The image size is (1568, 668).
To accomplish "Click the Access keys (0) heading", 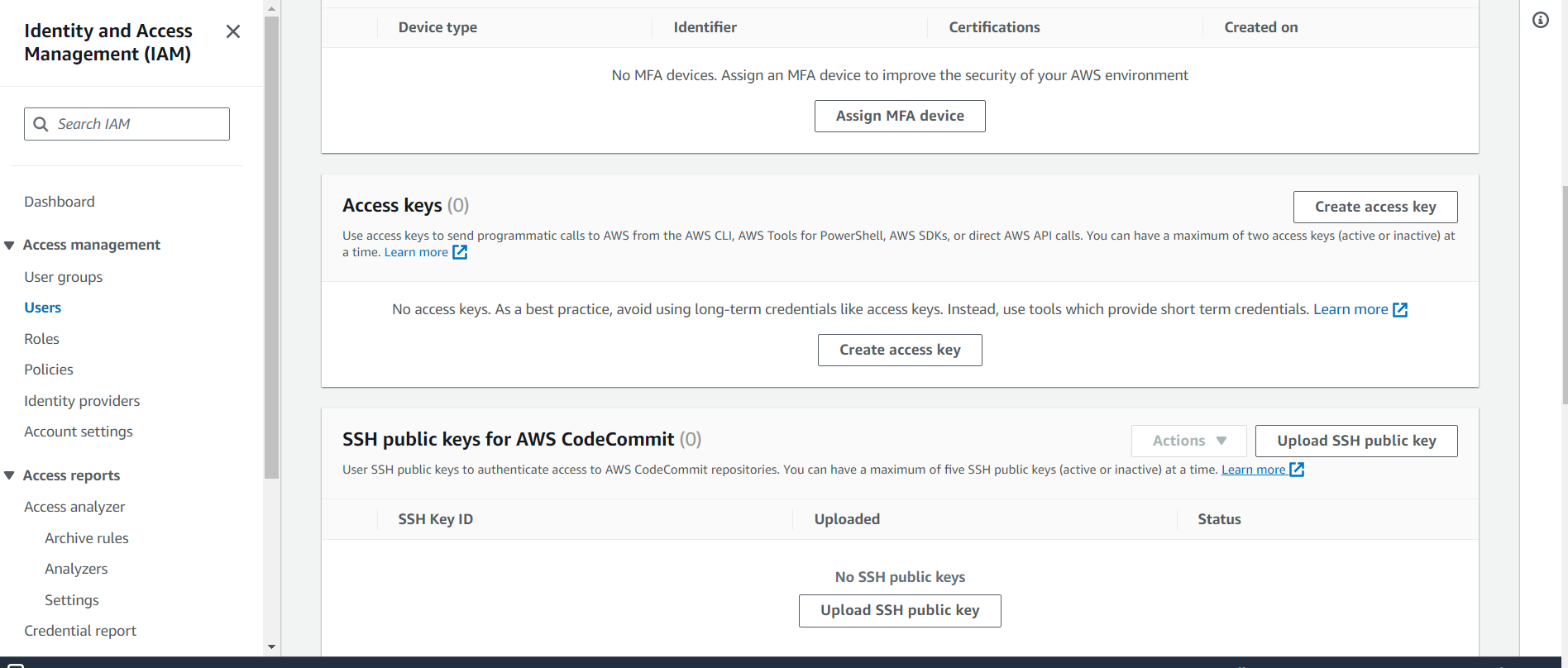I will coord(406,205).
